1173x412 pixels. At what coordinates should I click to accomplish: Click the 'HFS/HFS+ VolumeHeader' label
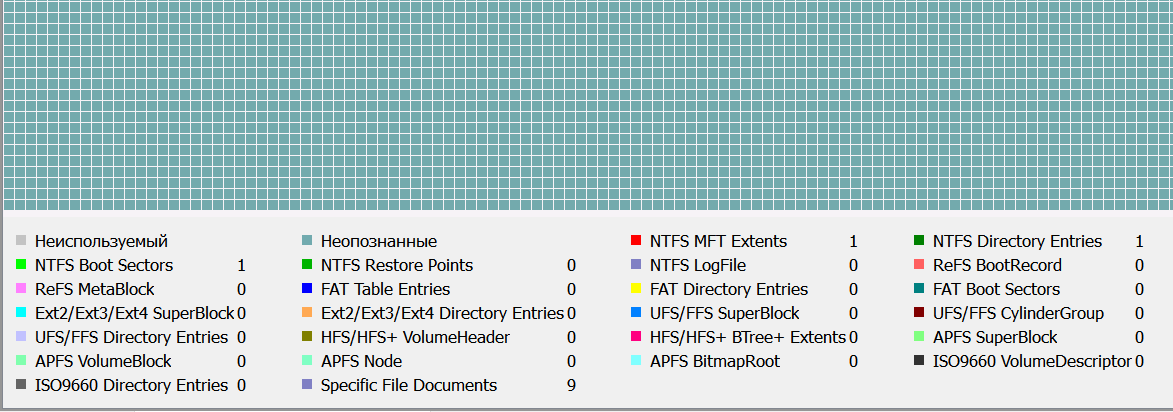pos(415,337)
